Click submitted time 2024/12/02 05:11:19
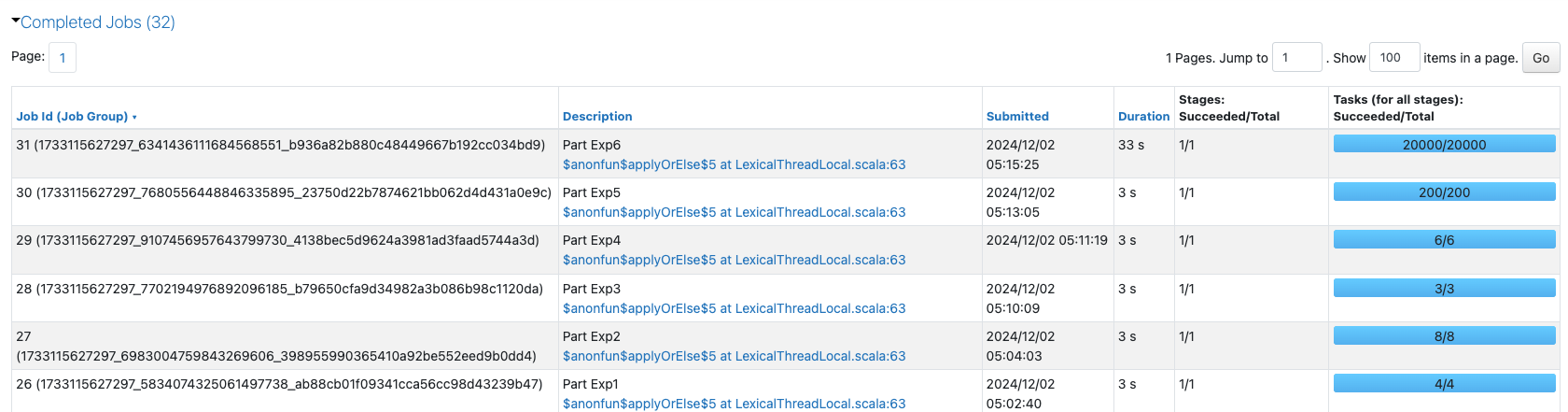1568x412 pixels. 1047,240
